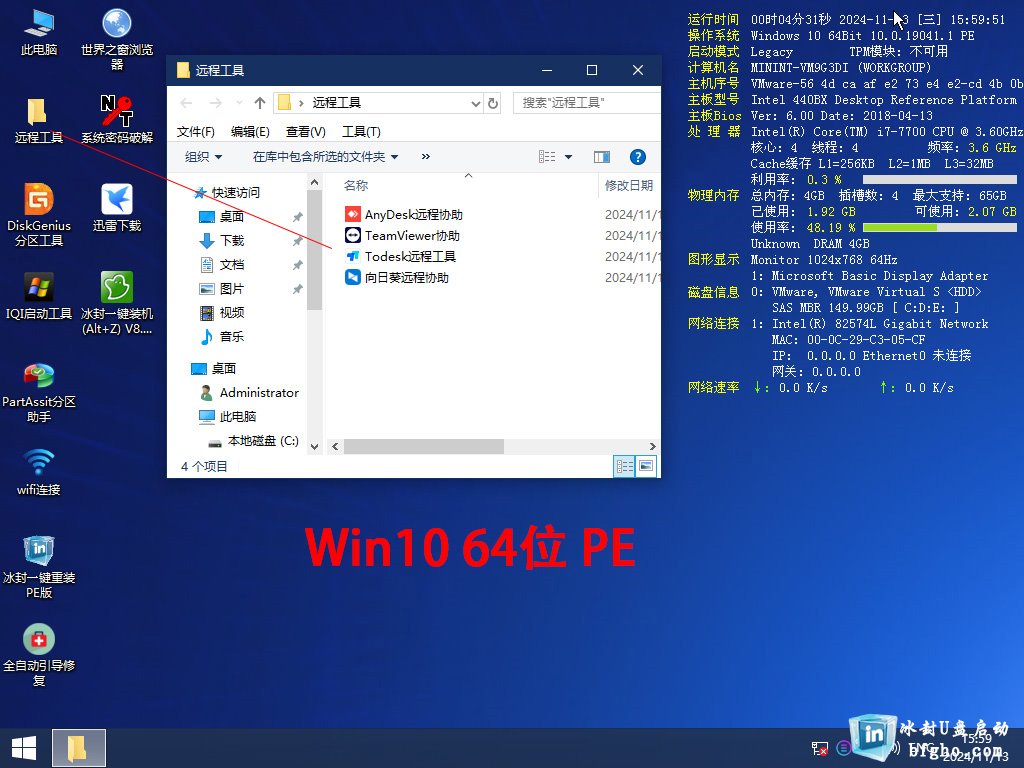The height and width of the screenshot is (768, 1024).
Task: Click the navigation pane scroll down arrow
Action: point(314,447)
